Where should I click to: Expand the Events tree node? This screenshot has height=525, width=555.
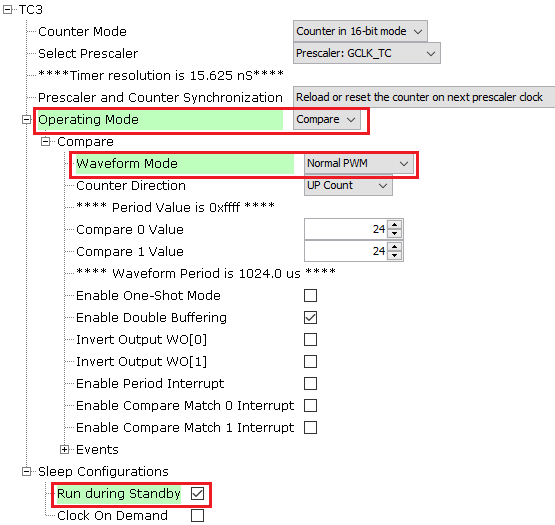64,450
